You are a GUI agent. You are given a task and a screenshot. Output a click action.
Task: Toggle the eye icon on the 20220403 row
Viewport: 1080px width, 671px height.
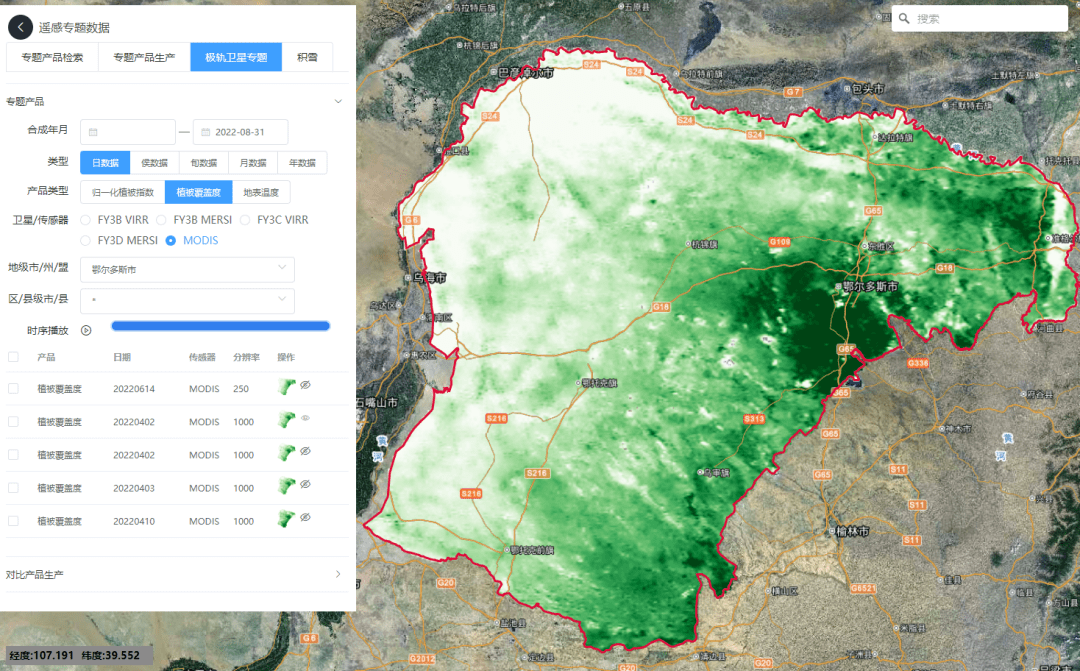click(x=305, y=484)
